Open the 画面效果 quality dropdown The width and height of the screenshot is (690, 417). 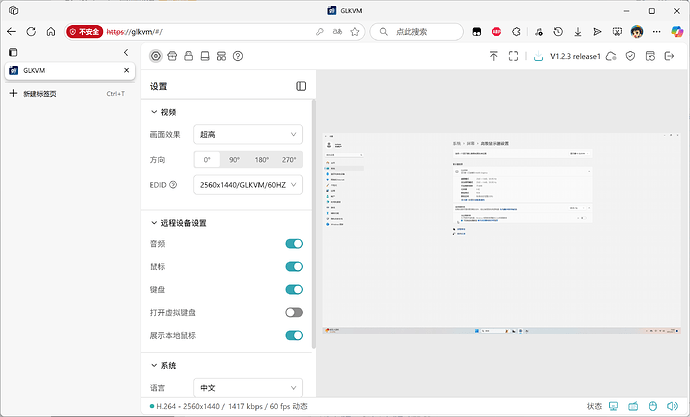coord(248,134)
